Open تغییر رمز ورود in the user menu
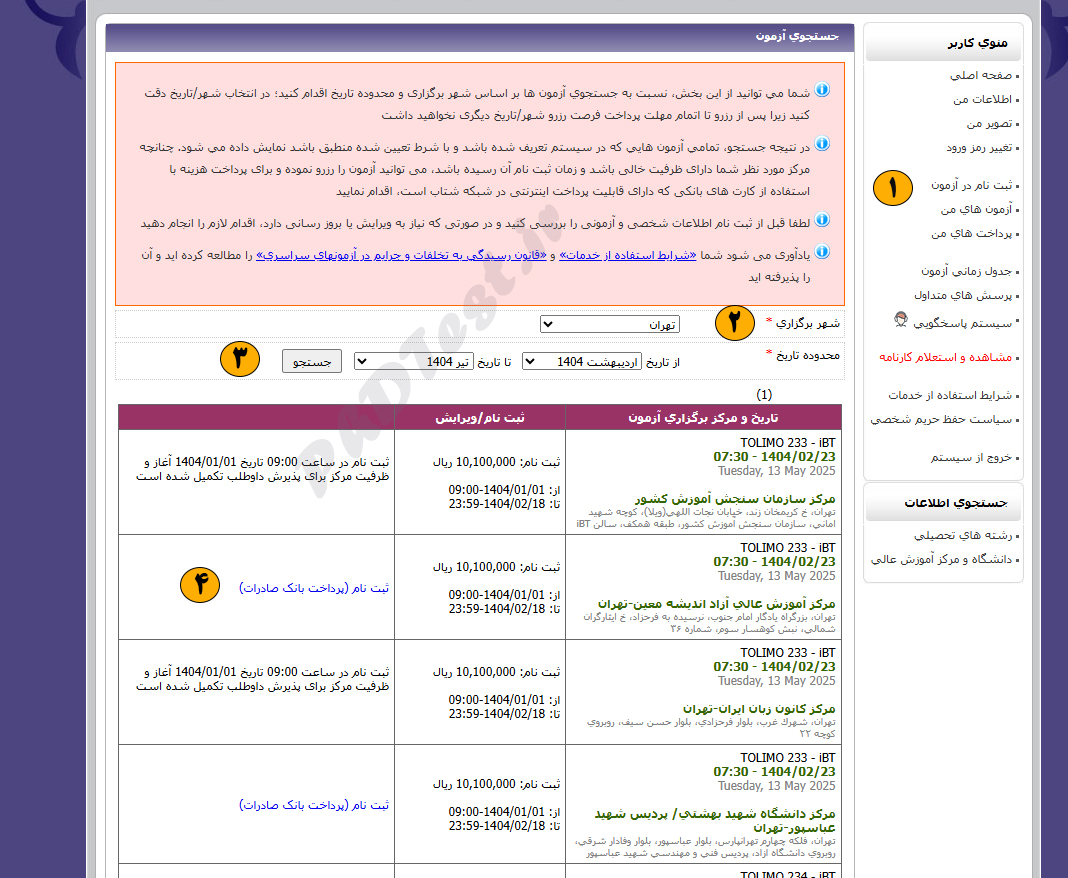The height and width of the screenshot is (878, 1068). 979,147
